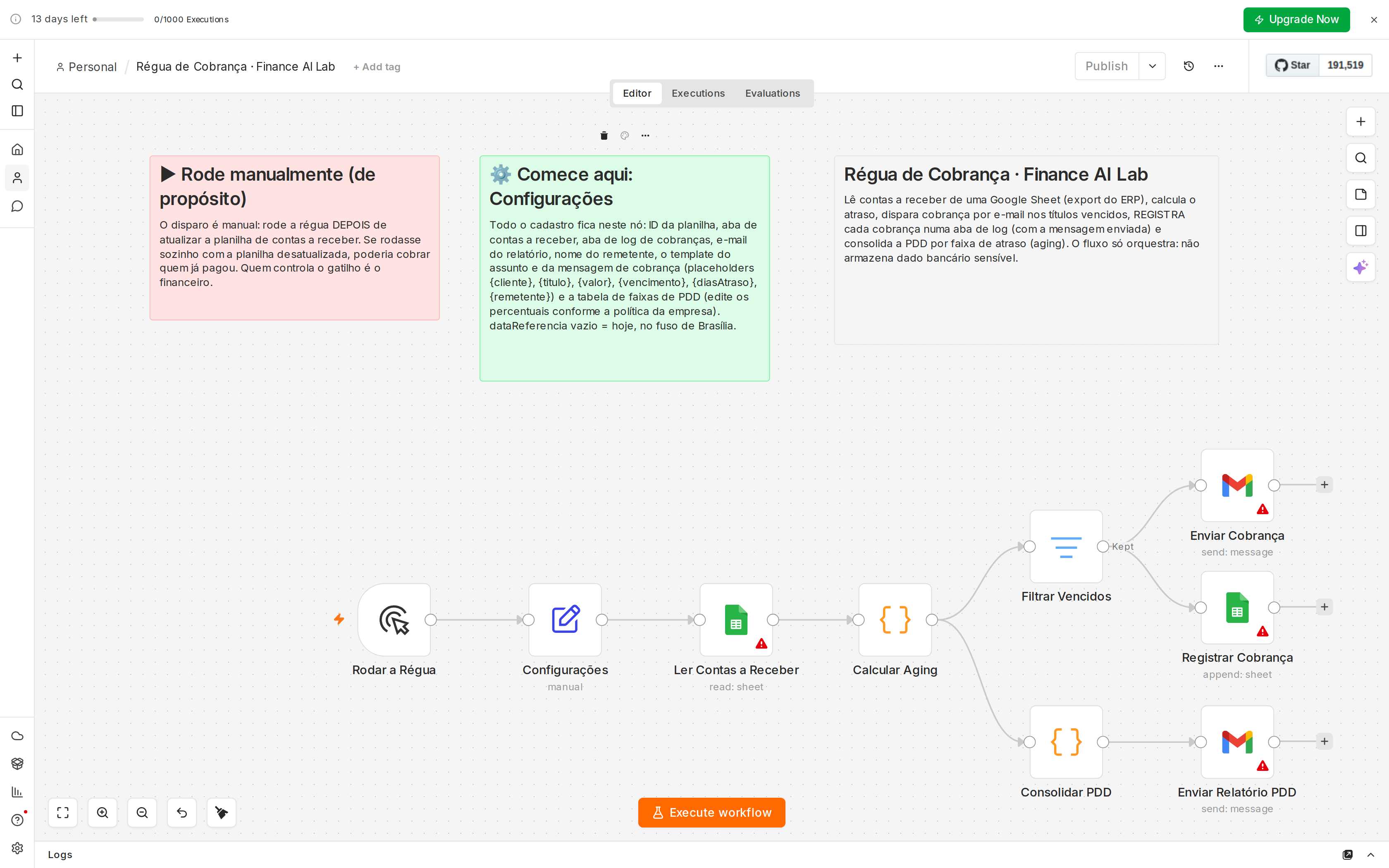Open the workflow three-dots options menu
Viewport: 1389px width, 868px height.
(1219, 66)
